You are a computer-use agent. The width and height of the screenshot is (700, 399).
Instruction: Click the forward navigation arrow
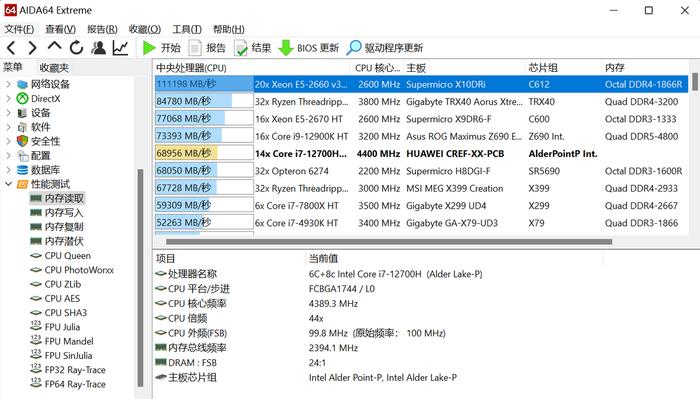(32, 47)
